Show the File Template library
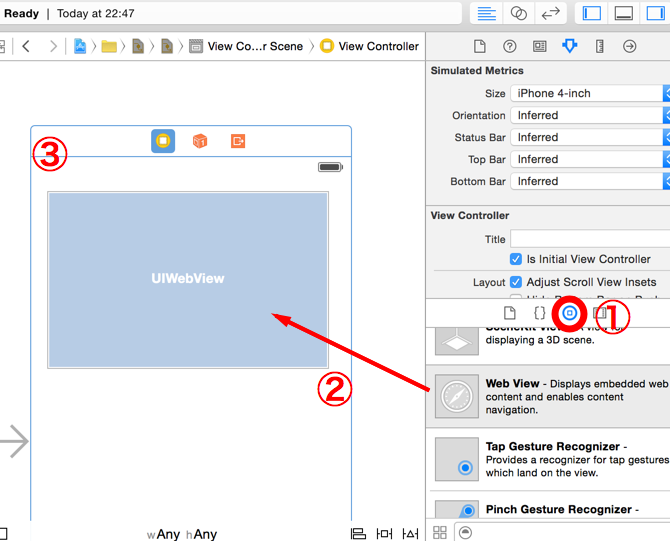The image size is (670, 541). 509,313
